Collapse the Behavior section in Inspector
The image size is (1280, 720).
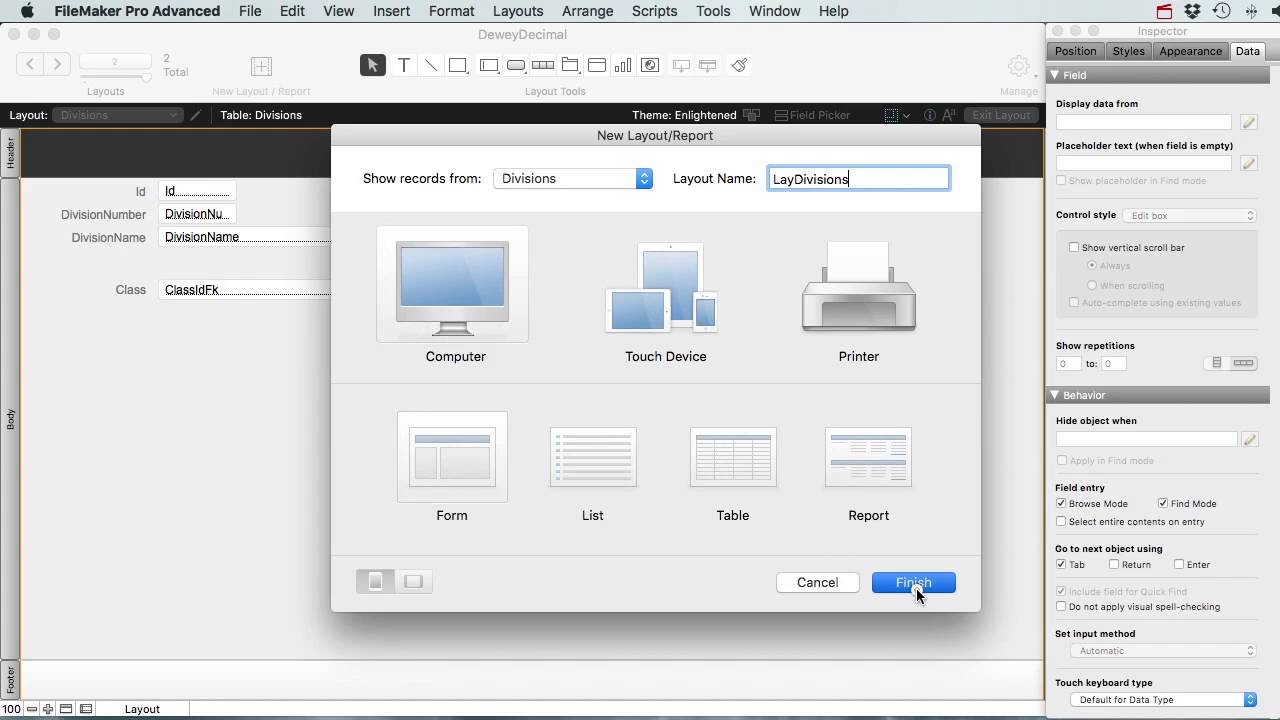1054,395
